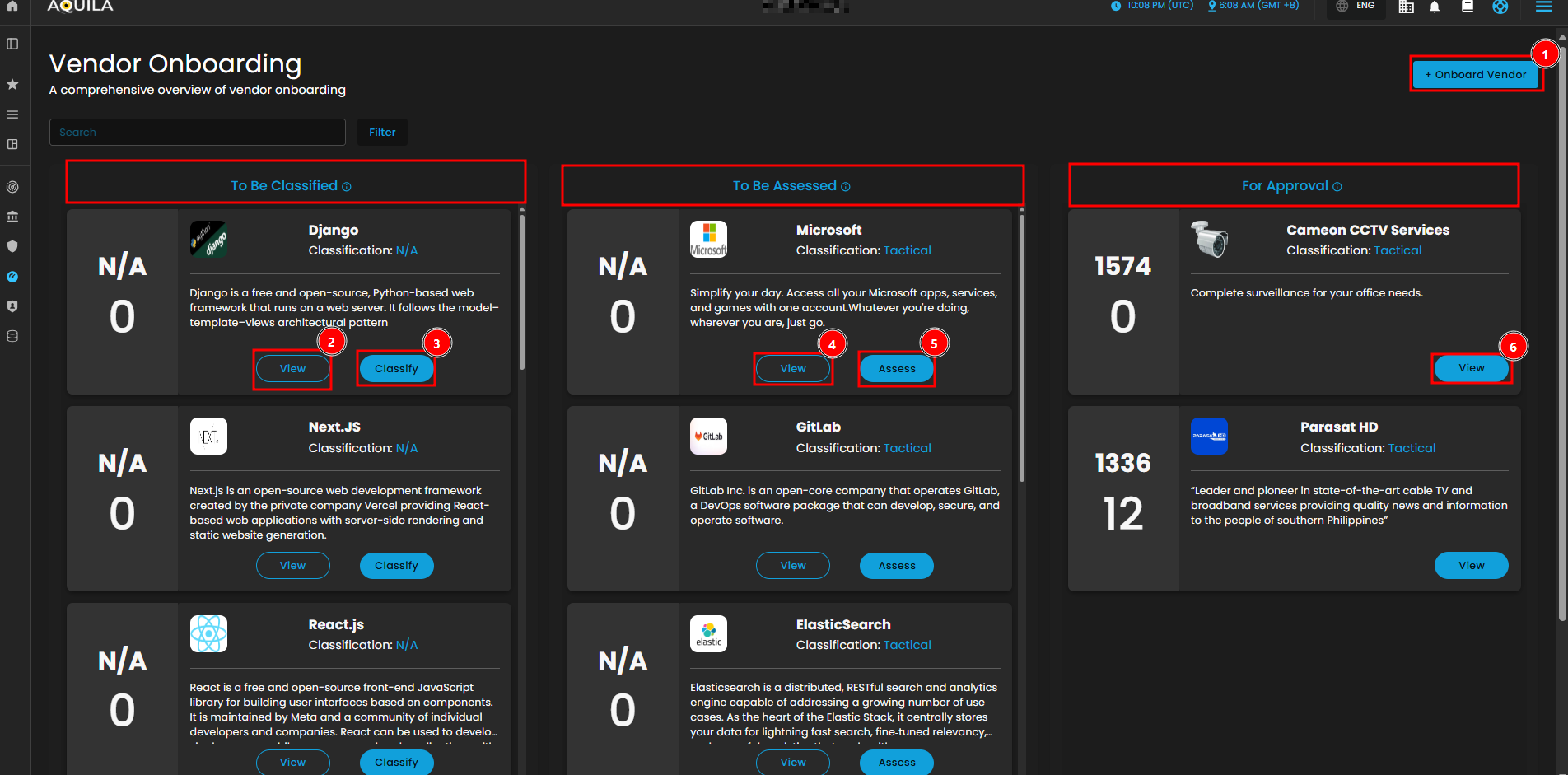Click the radar icon in sidebar
This screenshot has height=775, width=1568.
pyautogui.click(x=12, y=187)
